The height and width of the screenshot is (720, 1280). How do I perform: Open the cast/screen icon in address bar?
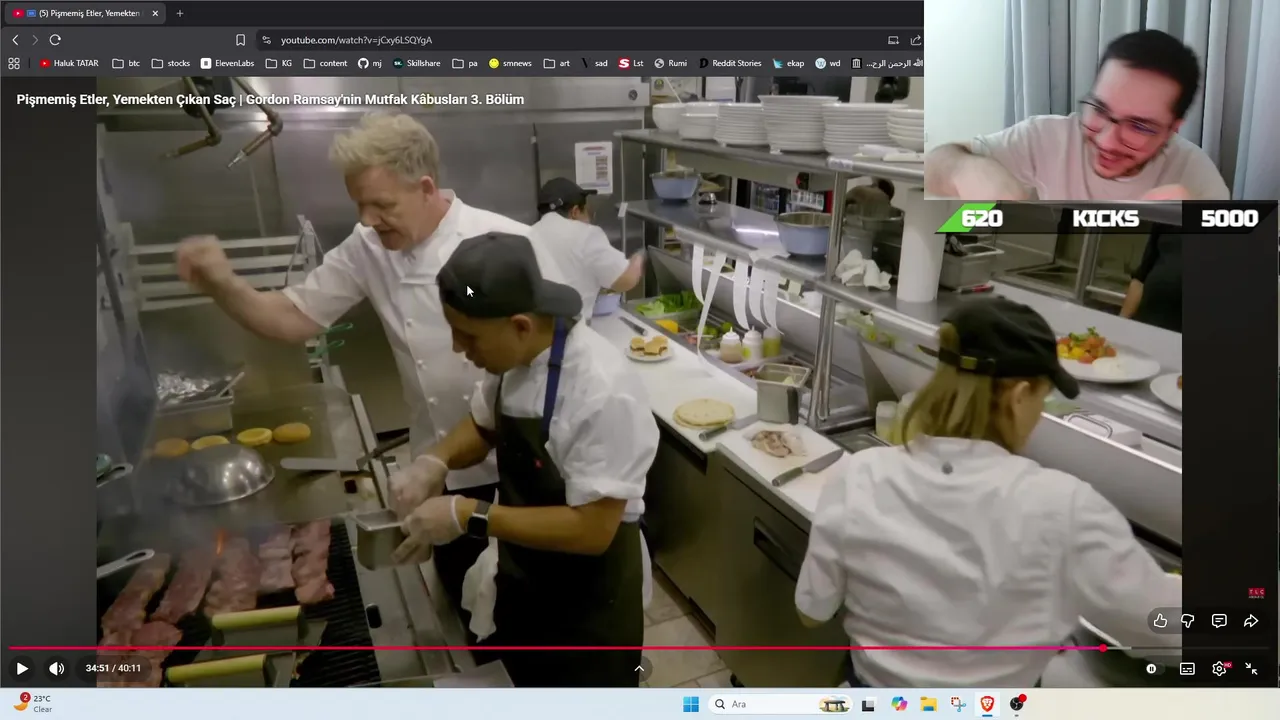coord(893,40)
